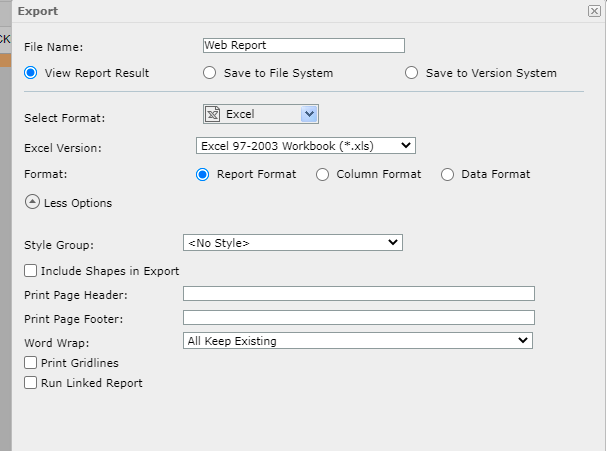
Task: Open the Word Wrap dropdown
Action: pos(358,341)
